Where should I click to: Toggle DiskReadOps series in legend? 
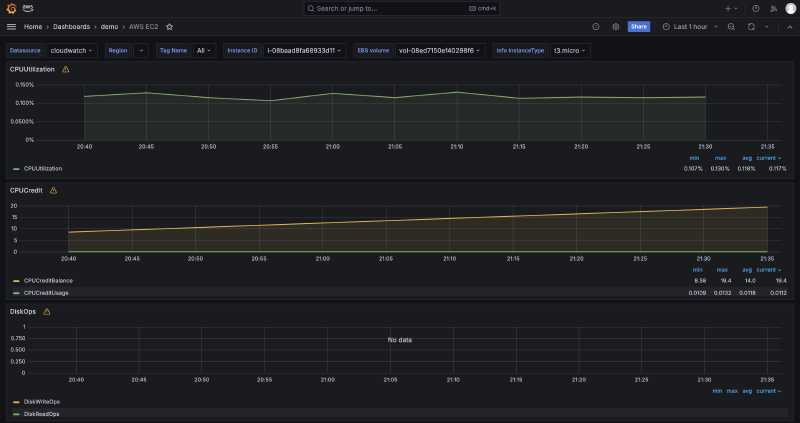coord(41,414)
